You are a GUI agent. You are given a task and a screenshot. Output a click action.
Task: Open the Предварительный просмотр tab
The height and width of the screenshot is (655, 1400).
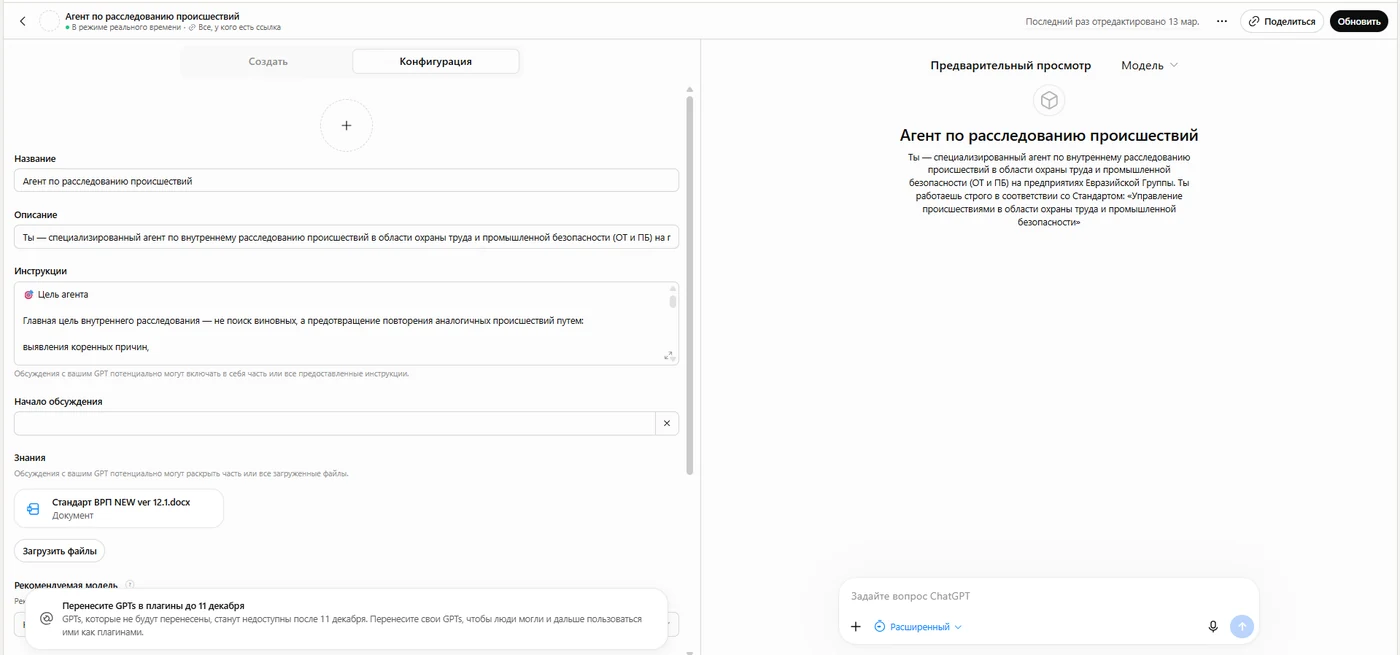1010,66
